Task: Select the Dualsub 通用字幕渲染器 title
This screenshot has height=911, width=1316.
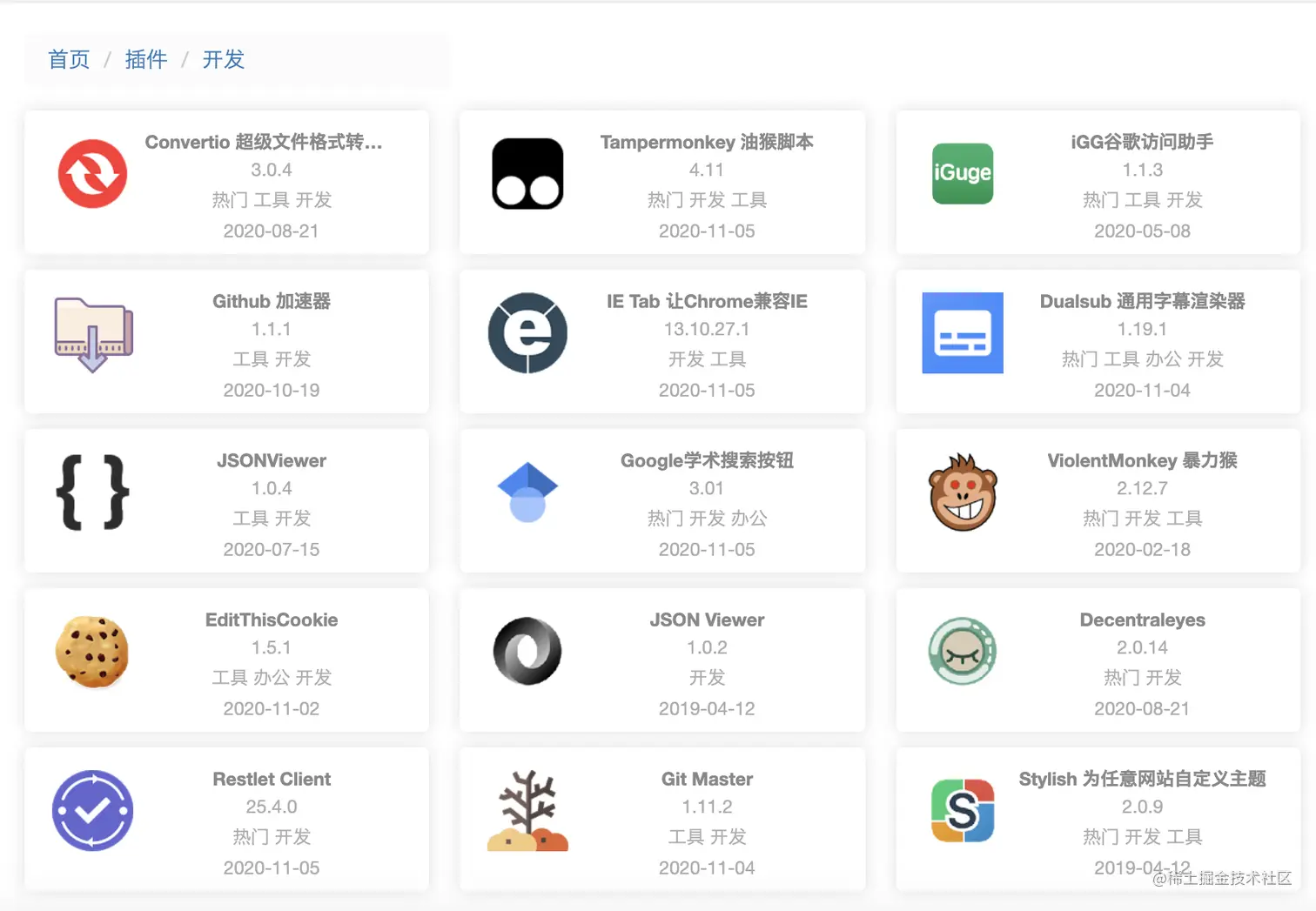Action: click(x=1142, y=301)
